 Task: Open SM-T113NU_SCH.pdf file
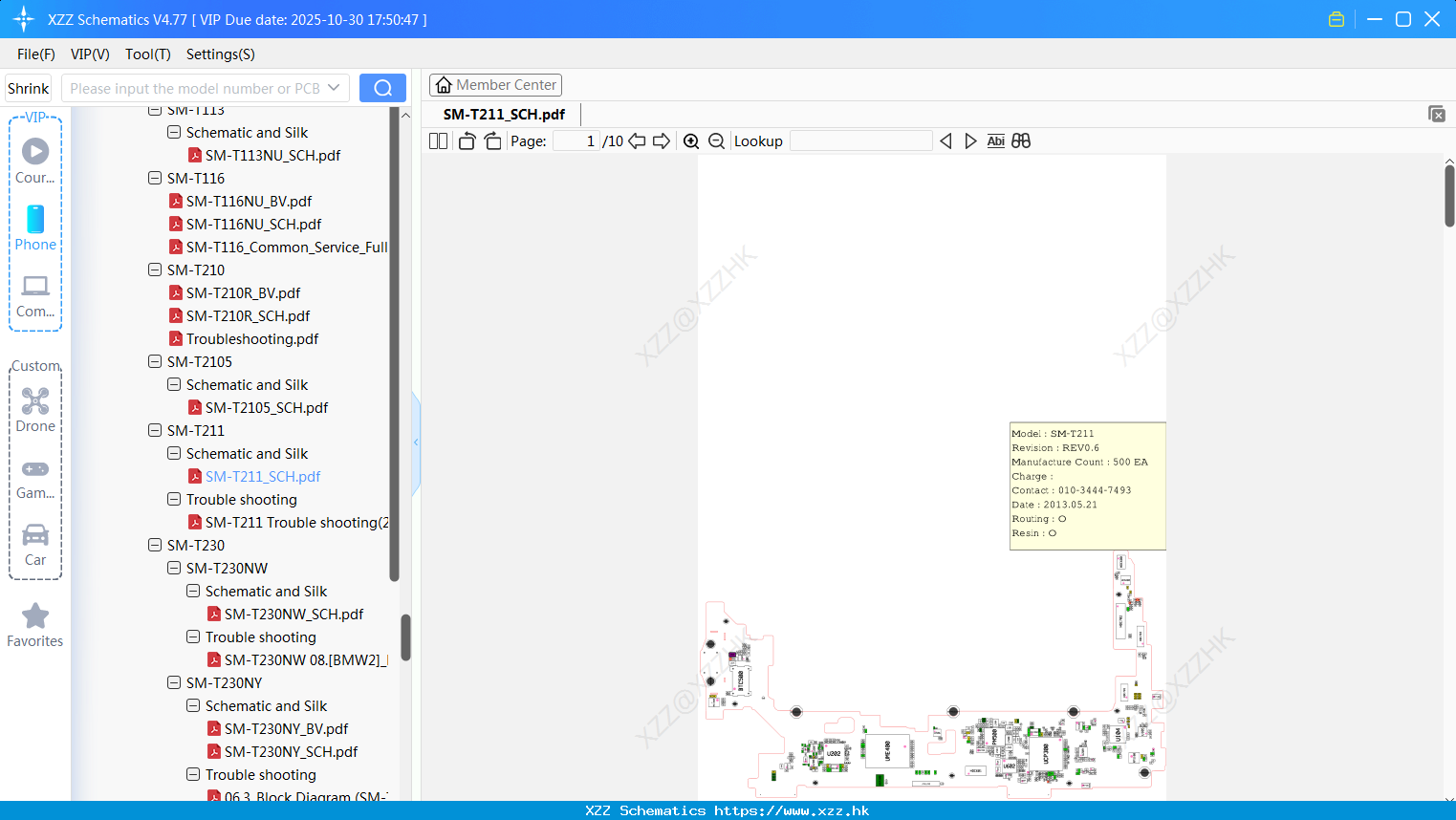[x=272, y=155]
